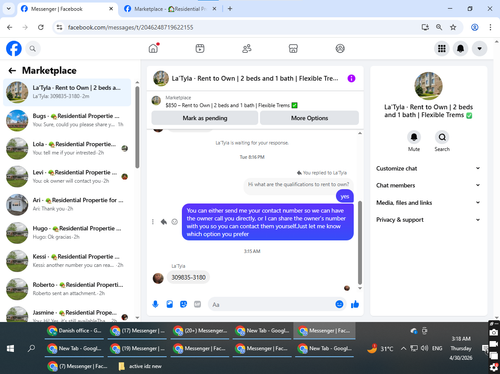
Task: Switch to Marketplace browser tab
Action: [x=170, y=9]
